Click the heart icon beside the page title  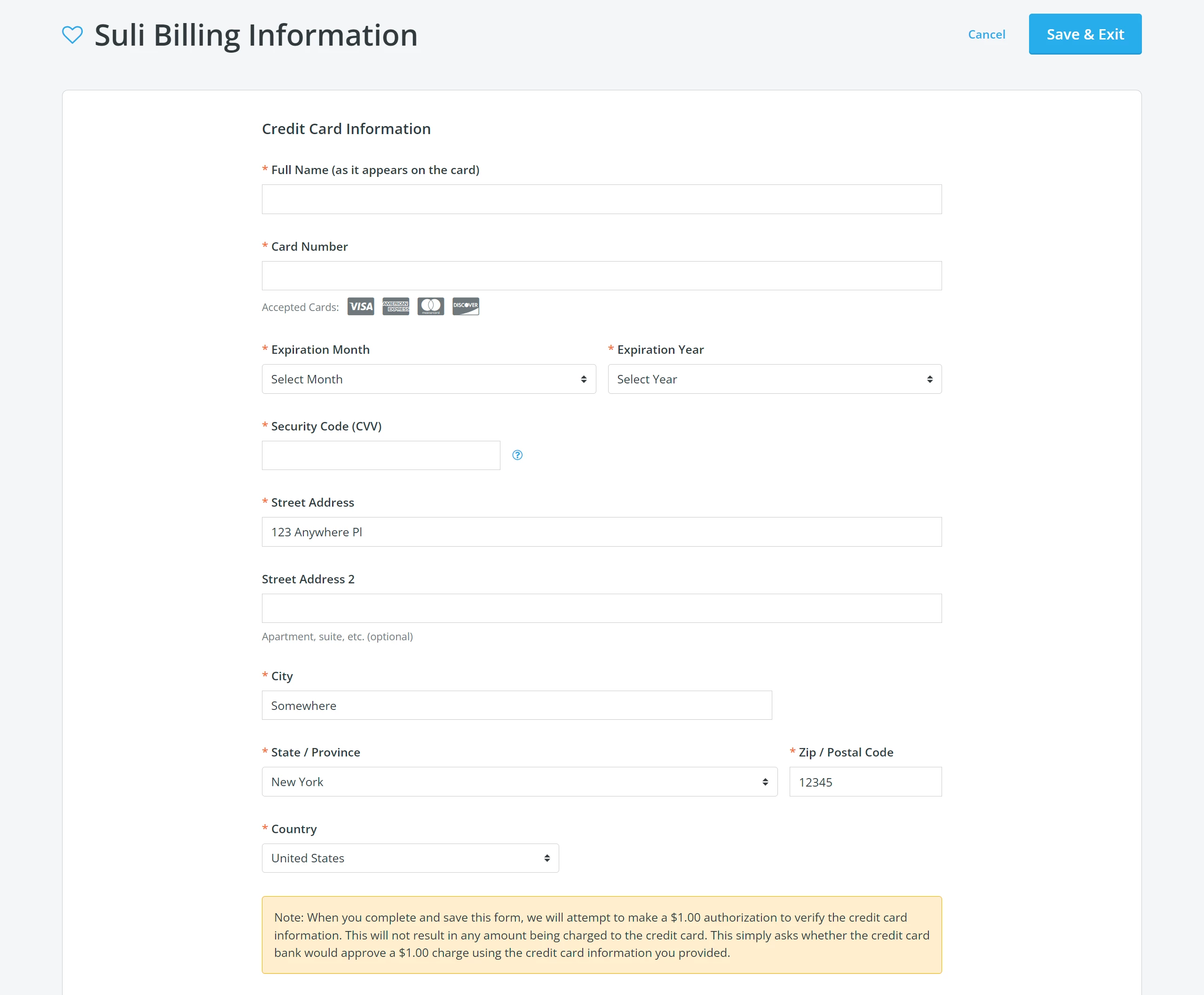[x=72, y=34]
